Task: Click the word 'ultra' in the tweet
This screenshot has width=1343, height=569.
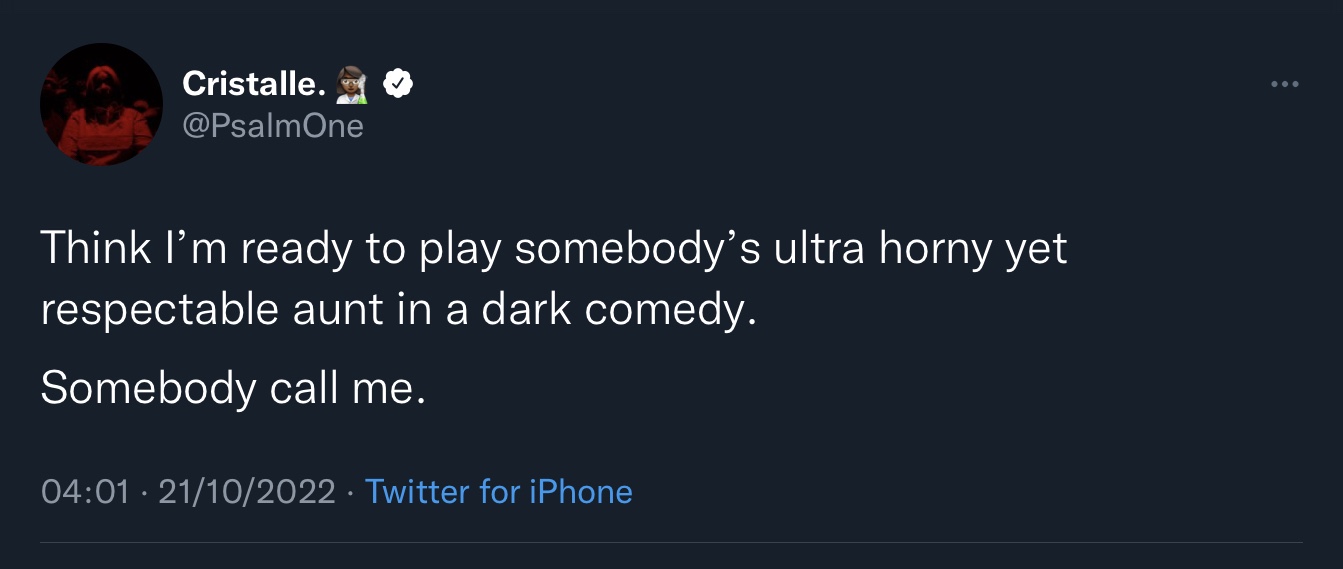Action: click(820, 249)
